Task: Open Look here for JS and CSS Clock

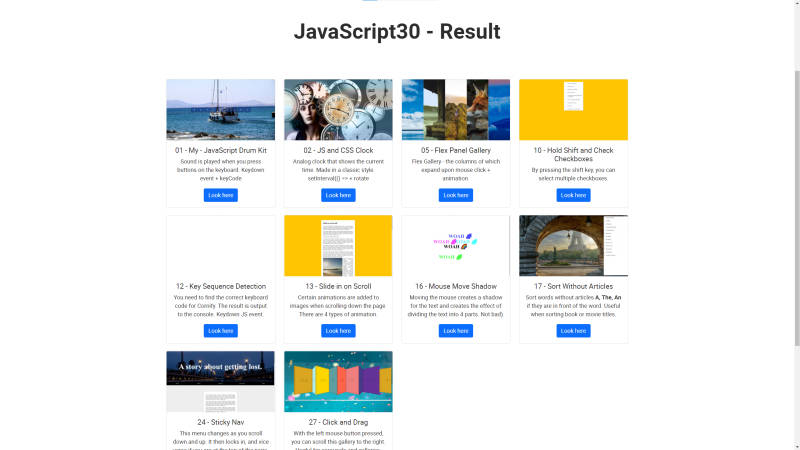Action: point(338,195)
